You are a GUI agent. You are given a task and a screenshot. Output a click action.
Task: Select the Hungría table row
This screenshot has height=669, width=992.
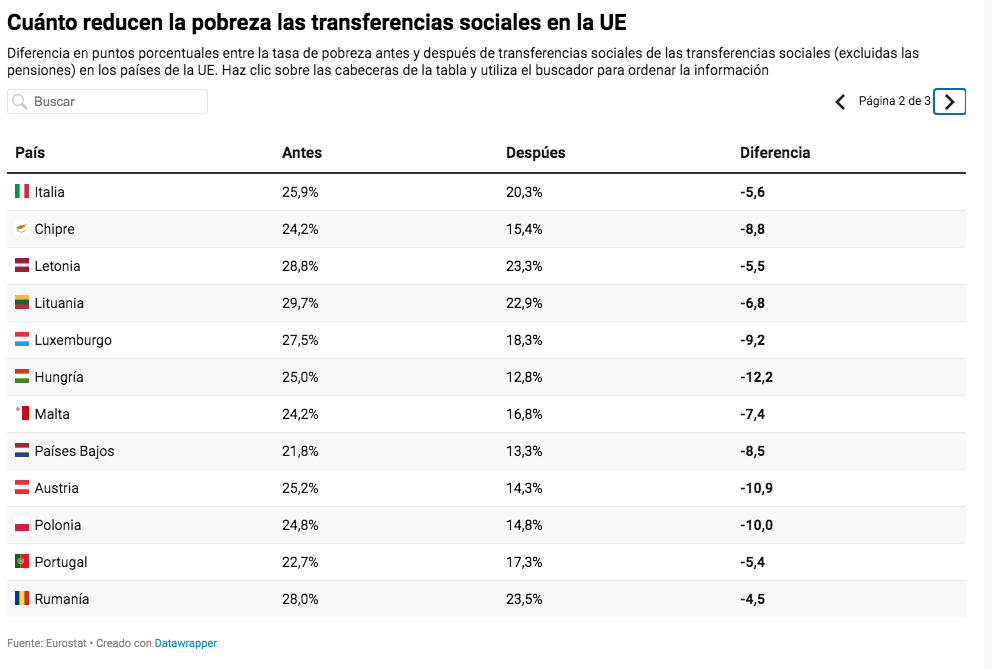coord(486,377)
